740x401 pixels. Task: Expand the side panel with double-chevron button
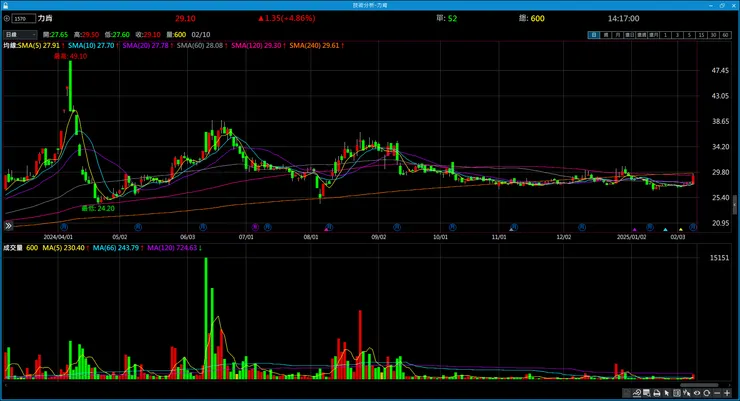[8, 226]
